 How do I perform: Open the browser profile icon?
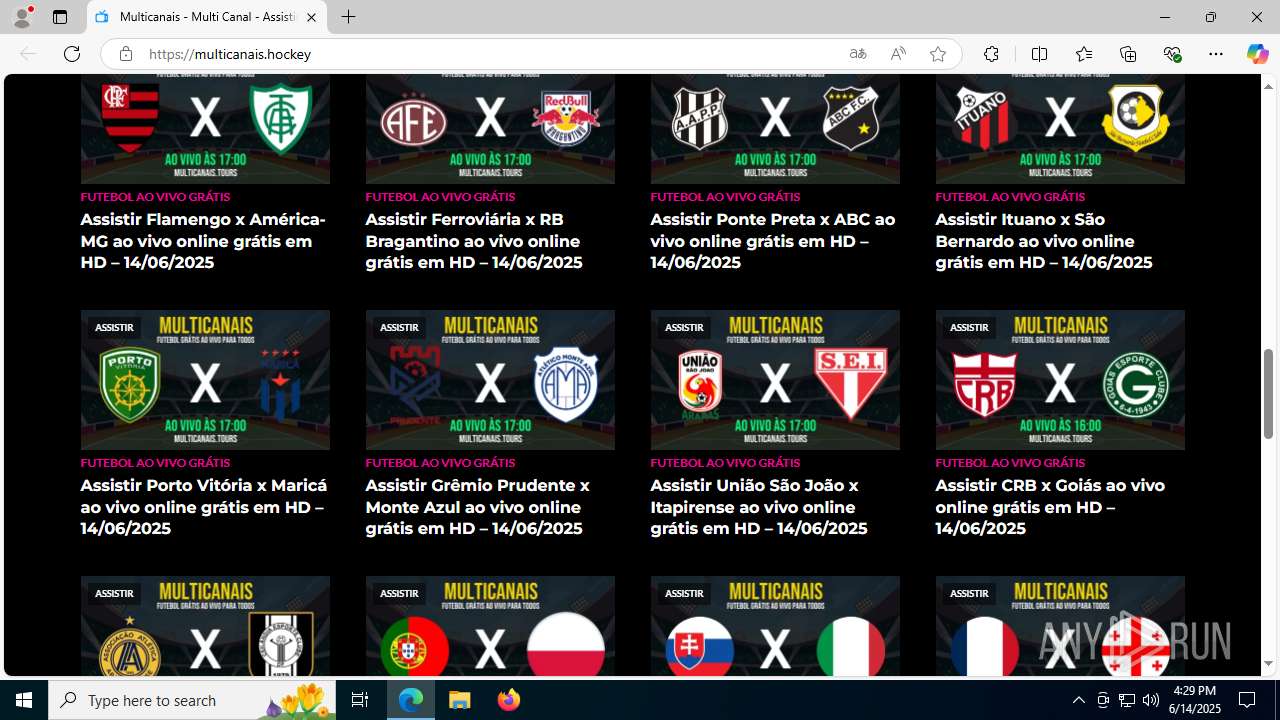pos(22,17)
